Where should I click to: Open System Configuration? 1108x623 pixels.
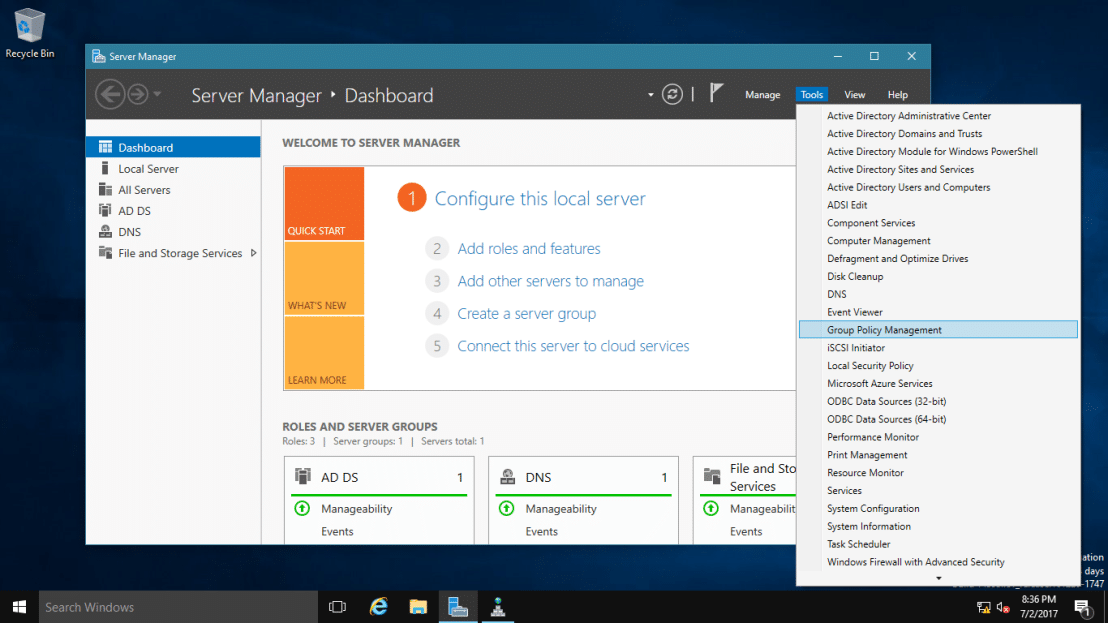click(938, 509)
